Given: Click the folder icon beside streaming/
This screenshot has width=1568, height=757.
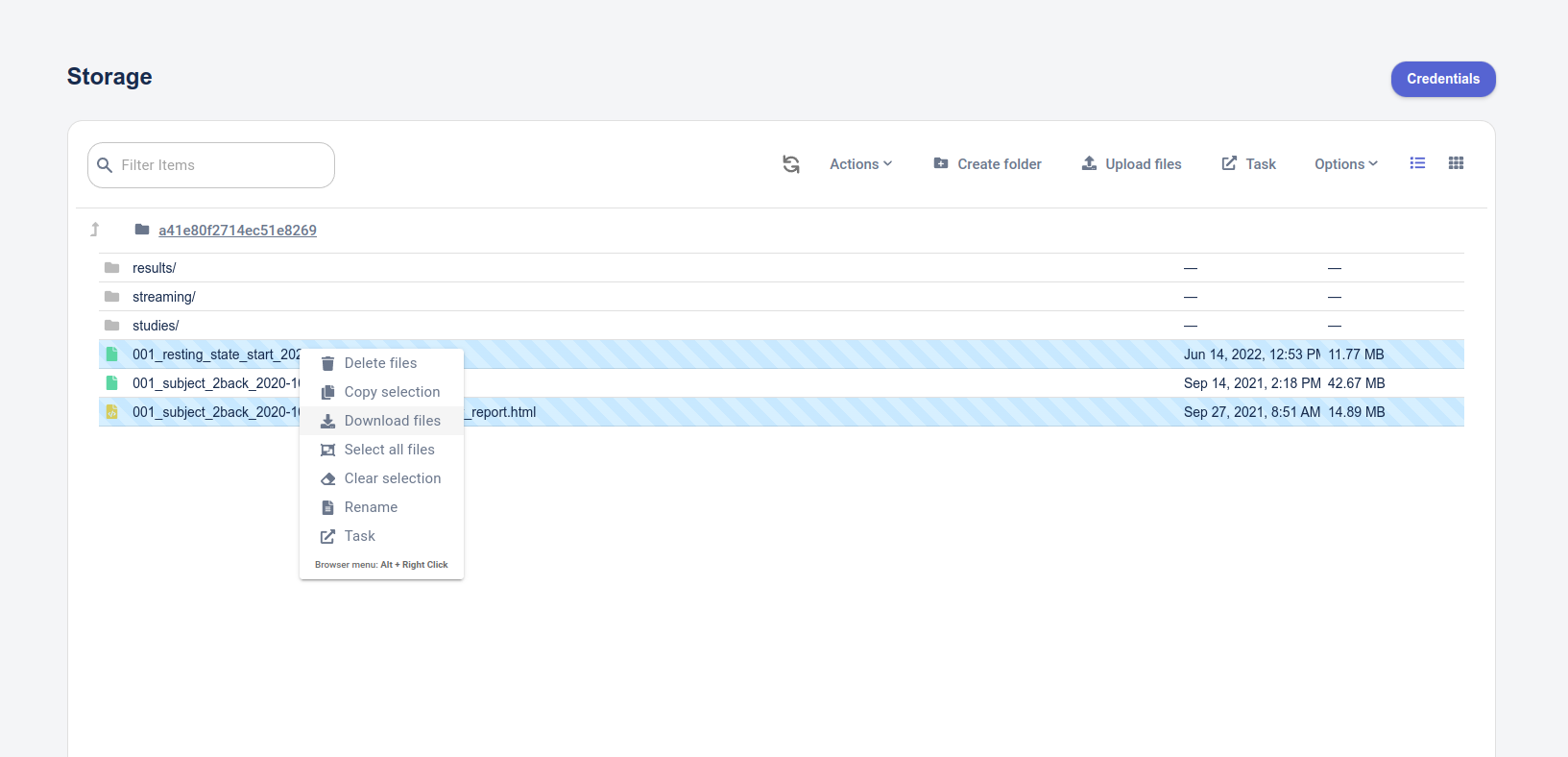Looking at the screenshot, I should pyautogui.click(x=112, y=297).
